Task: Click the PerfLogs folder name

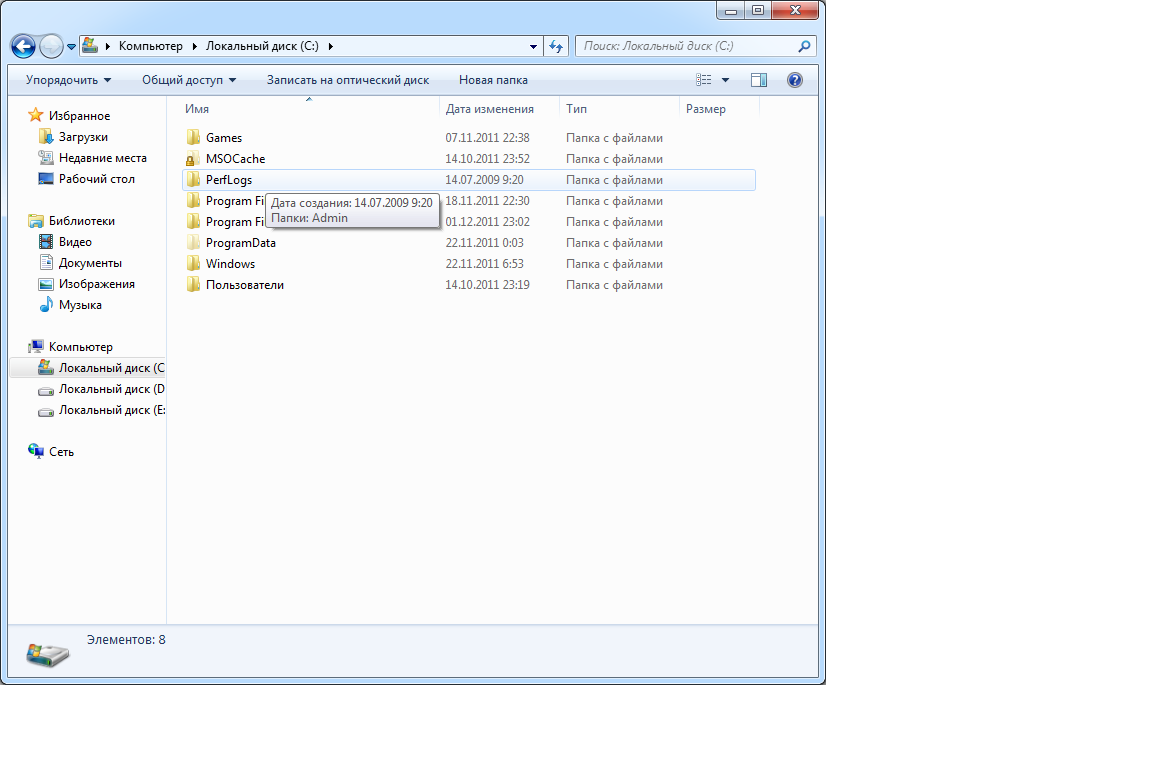Action: [229, 180]
